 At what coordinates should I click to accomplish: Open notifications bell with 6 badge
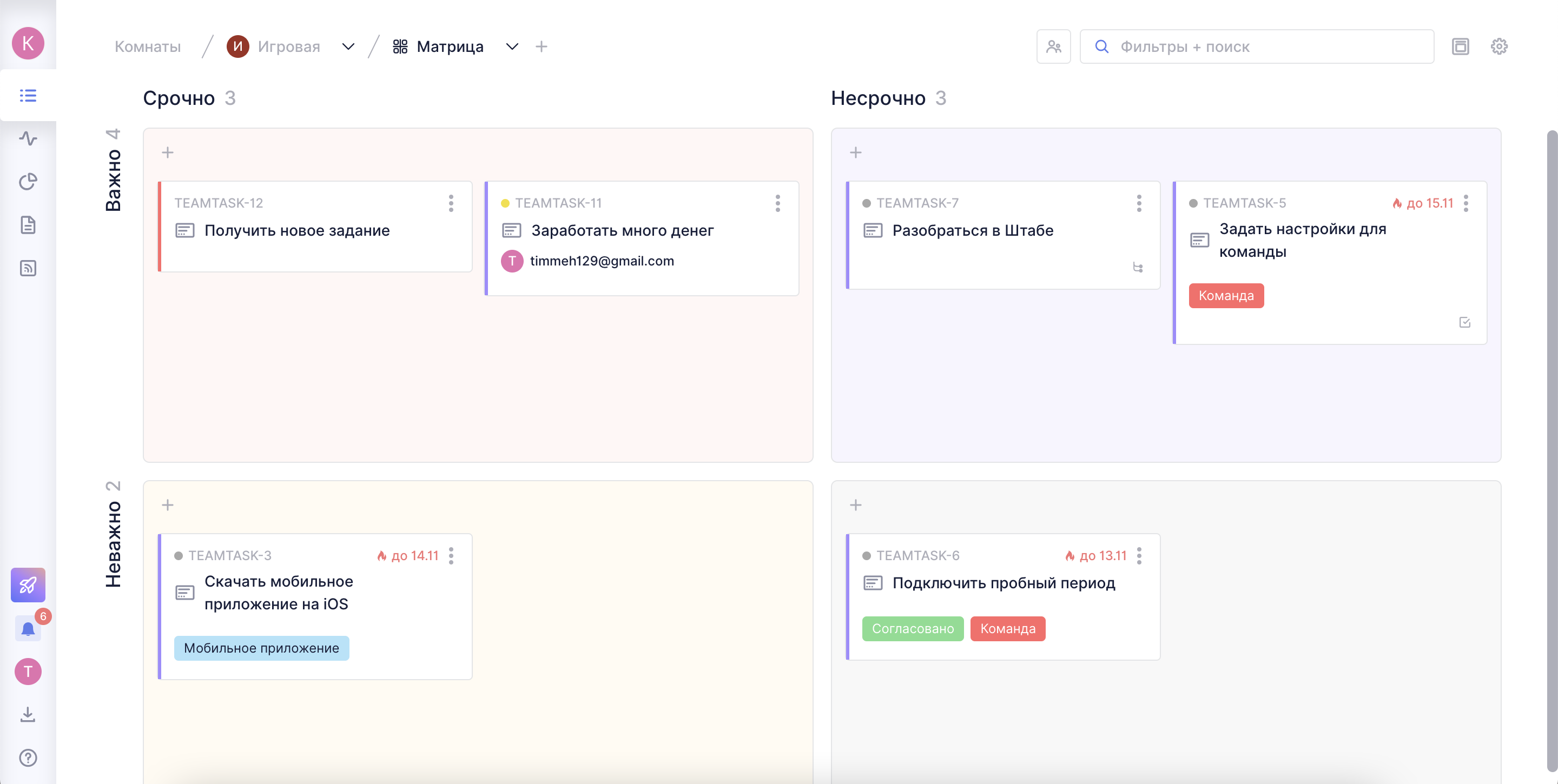[28, 629]
